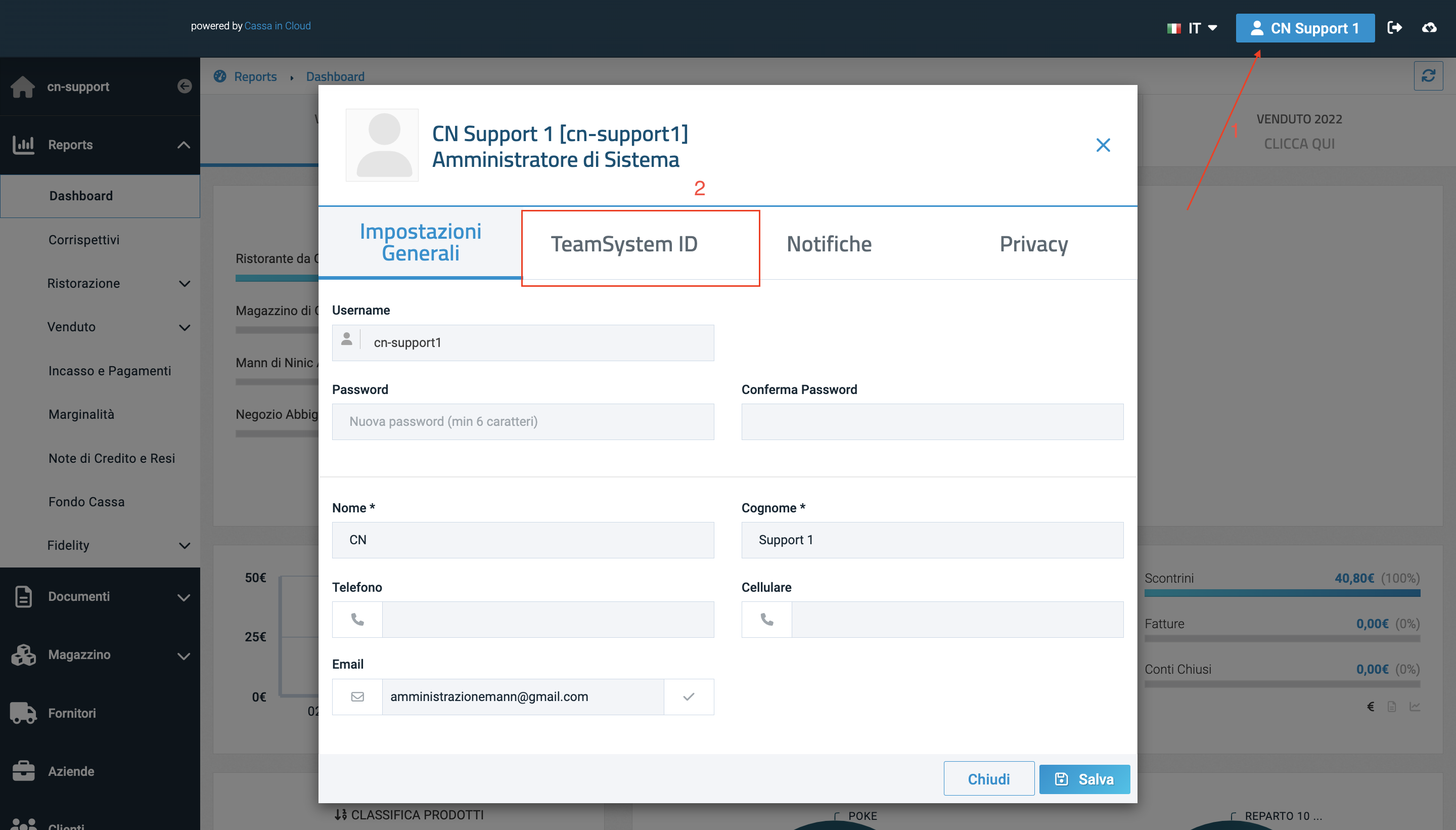The width and height of the screenshot is (1456, 830).
Task: Close the profile dialog with X
Action: 1103,145
